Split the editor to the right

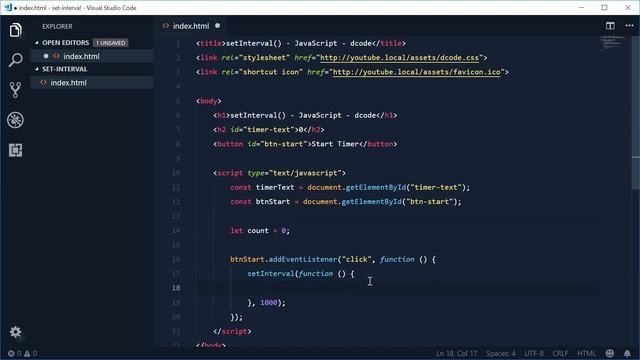click(610, 26)
